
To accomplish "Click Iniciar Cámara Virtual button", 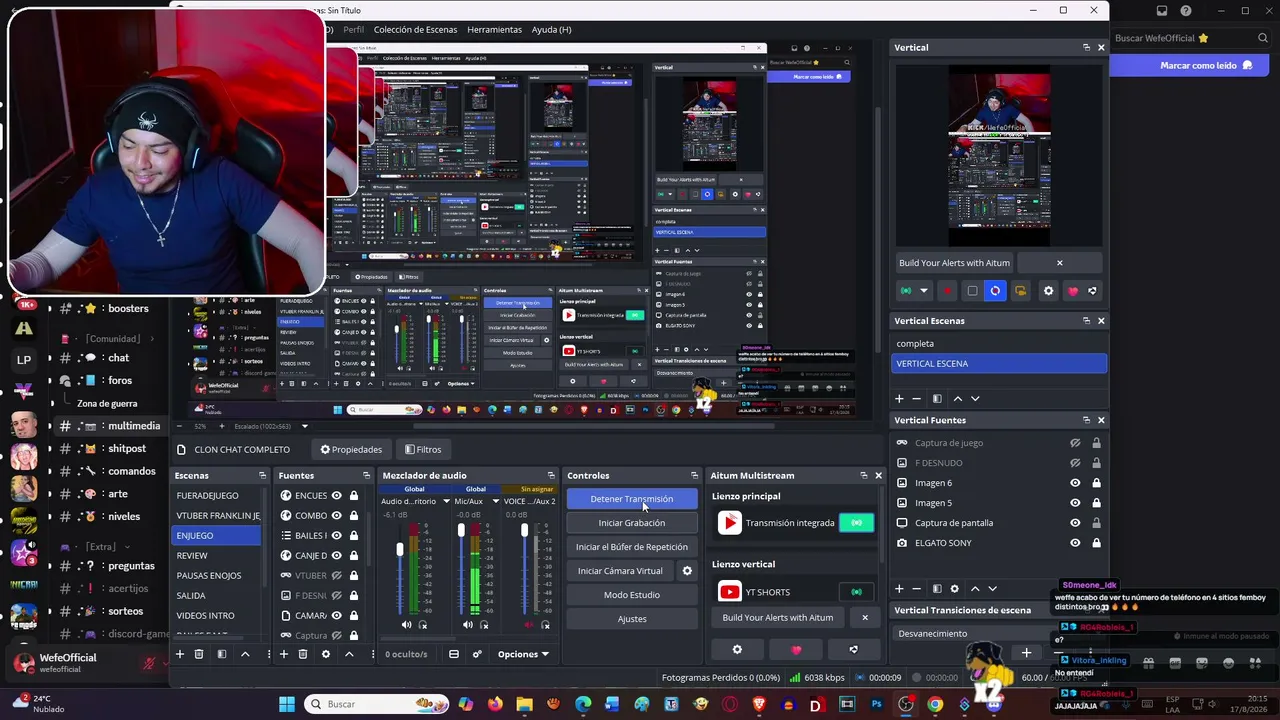I will click(620, 571).
